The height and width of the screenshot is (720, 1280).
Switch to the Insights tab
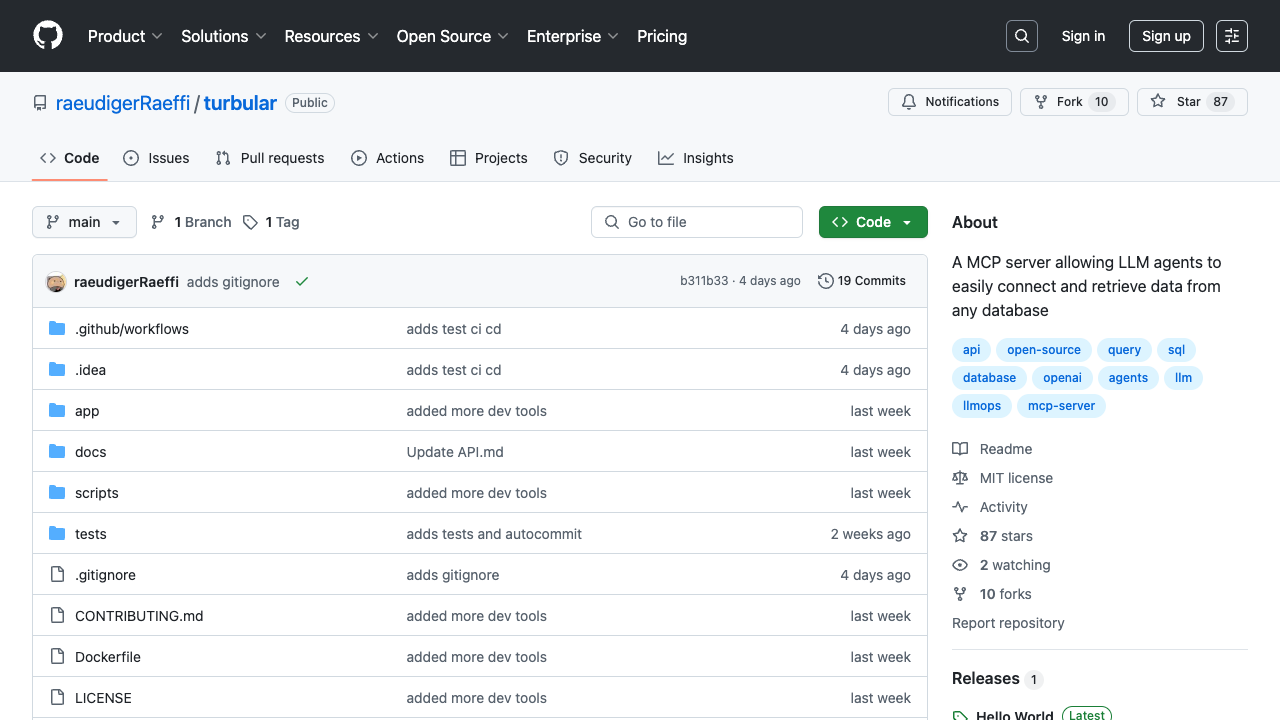tap(696, 158)
